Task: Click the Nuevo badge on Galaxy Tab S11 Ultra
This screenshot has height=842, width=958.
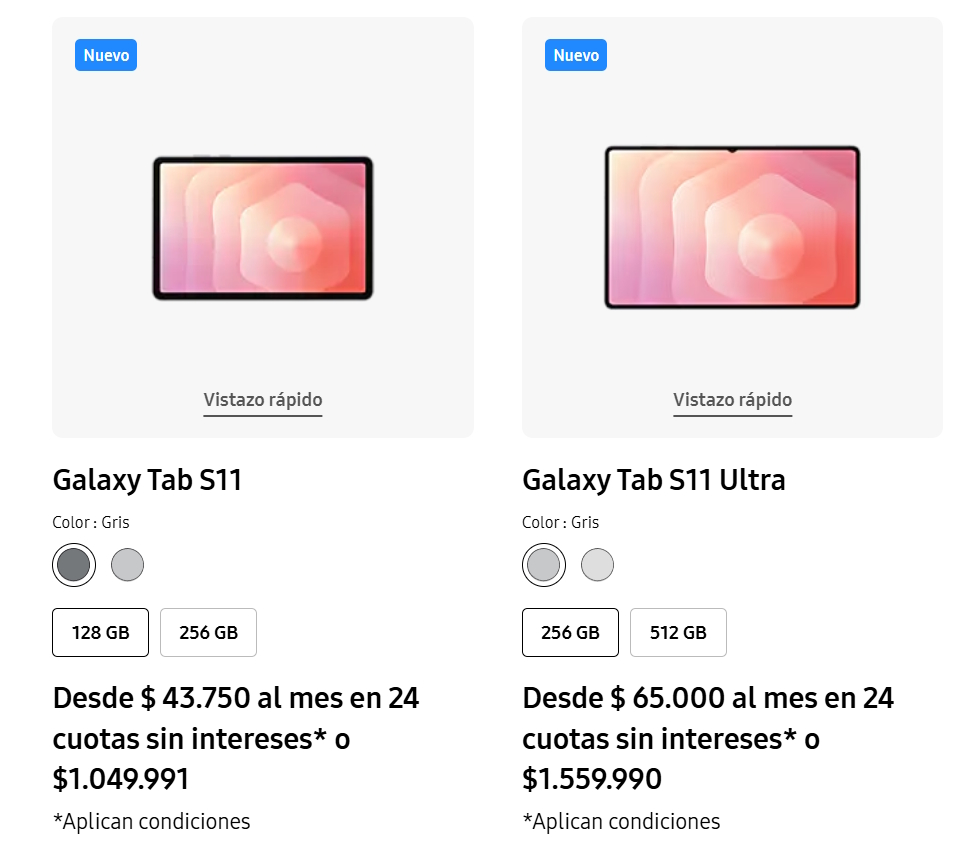Action: [x=575, y=55]
